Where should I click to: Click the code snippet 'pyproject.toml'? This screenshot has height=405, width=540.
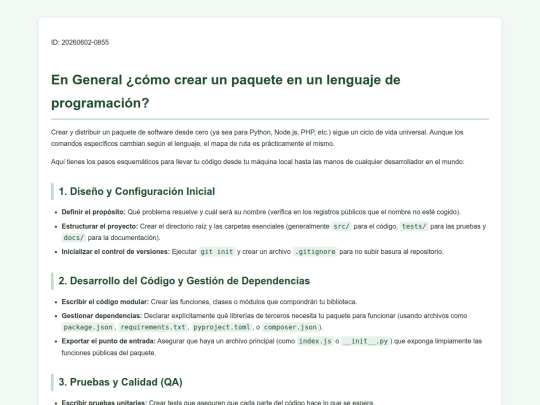point(222,327)
